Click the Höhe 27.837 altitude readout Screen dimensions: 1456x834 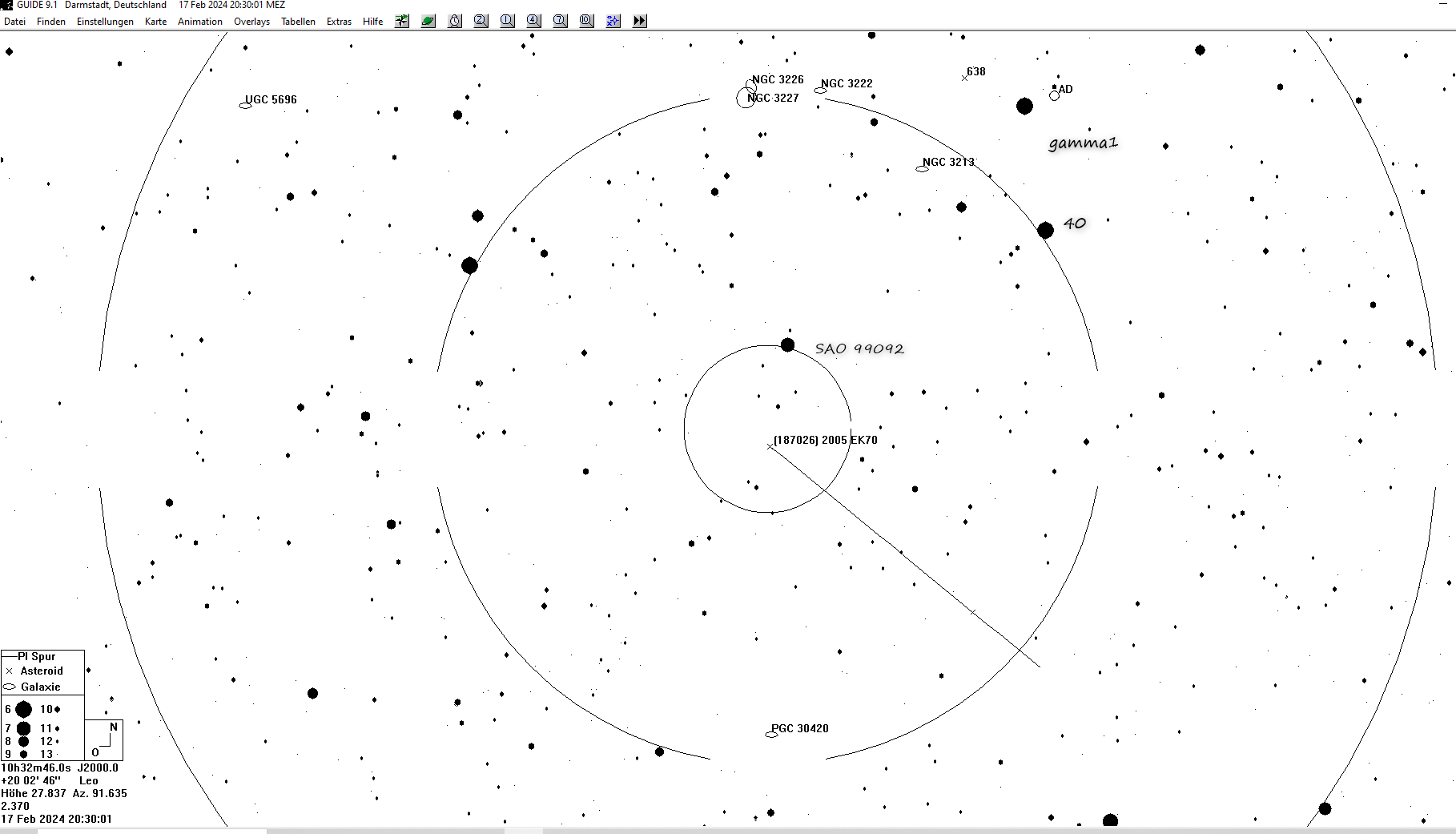[34, 793]
